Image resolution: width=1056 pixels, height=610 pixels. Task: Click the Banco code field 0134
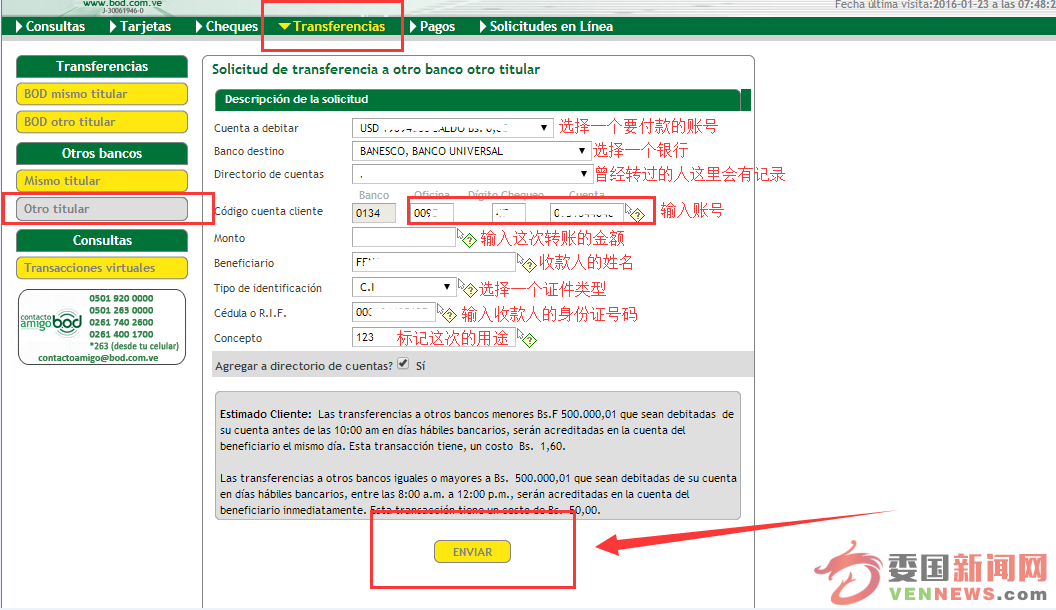374,213
